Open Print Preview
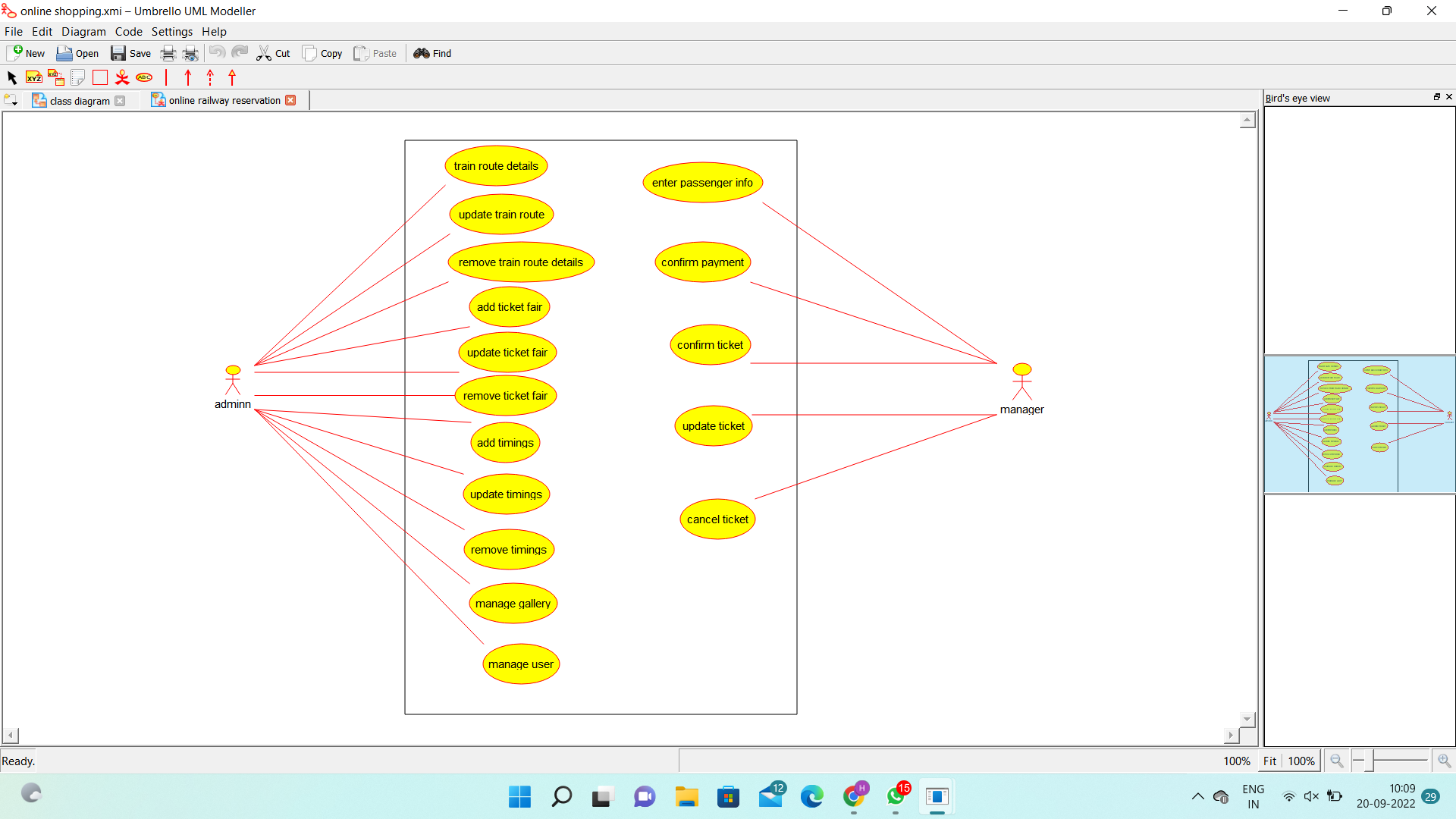Image resolution: width=1456 pixels, height=819 pixels. click(x=190, y=53)
